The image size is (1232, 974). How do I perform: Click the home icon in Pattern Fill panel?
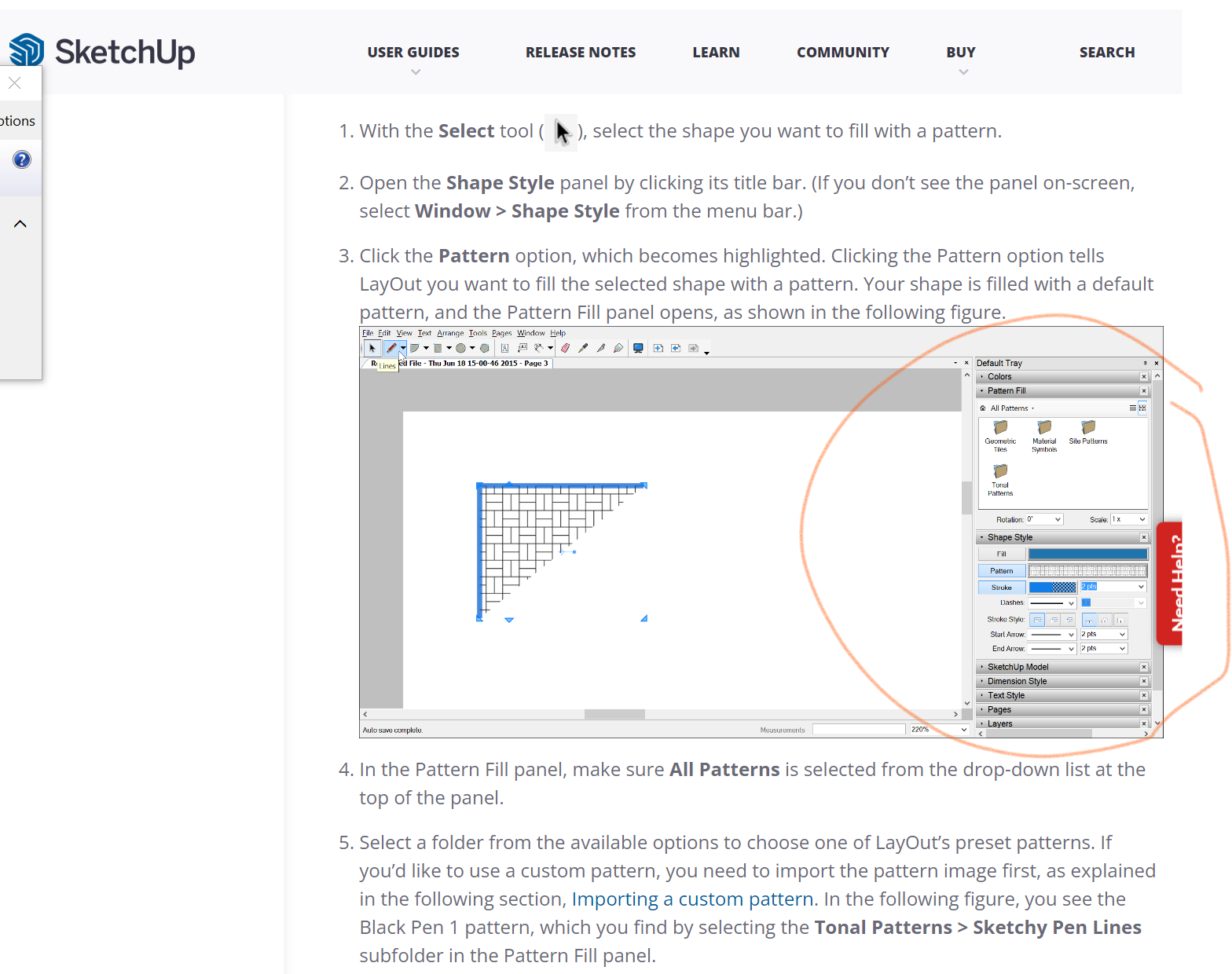tap(983, 408)
